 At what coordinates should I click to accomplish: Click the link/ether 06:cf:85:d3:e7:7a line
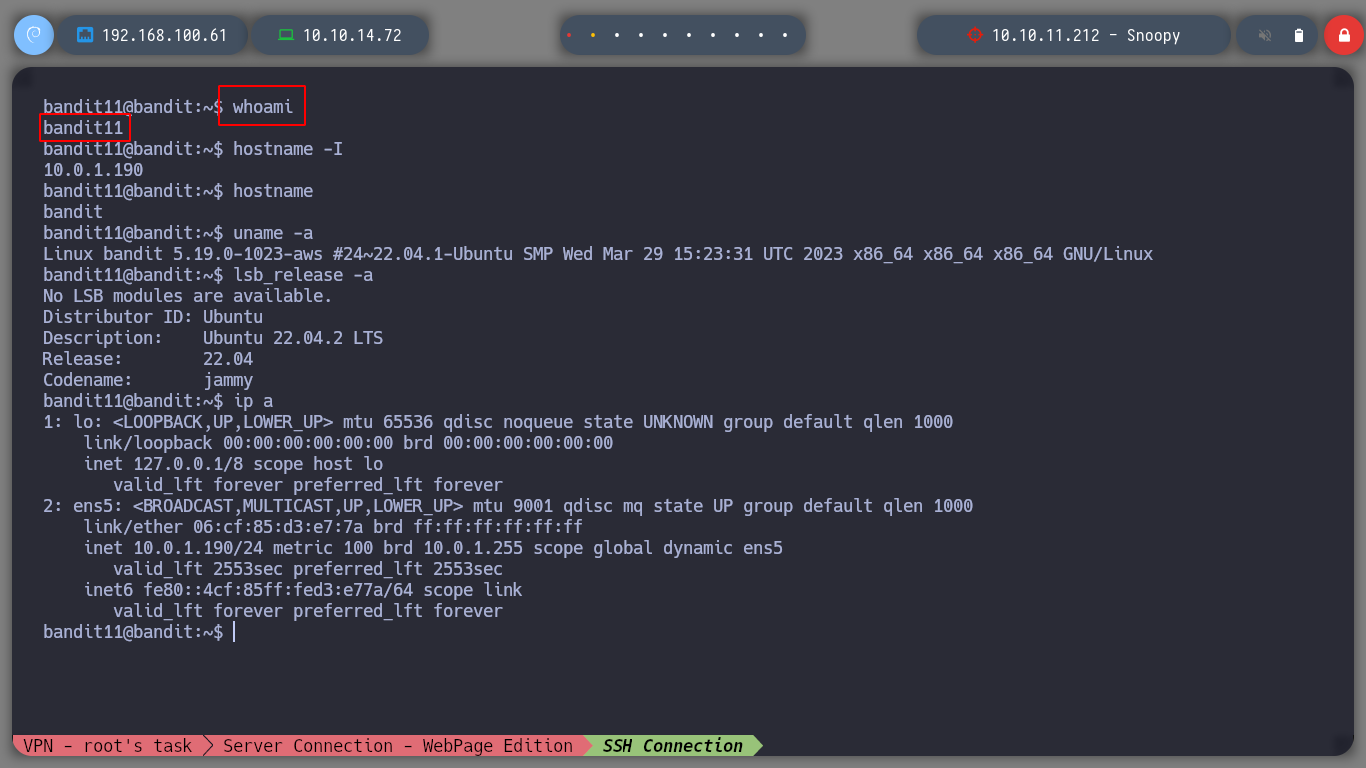333,527
